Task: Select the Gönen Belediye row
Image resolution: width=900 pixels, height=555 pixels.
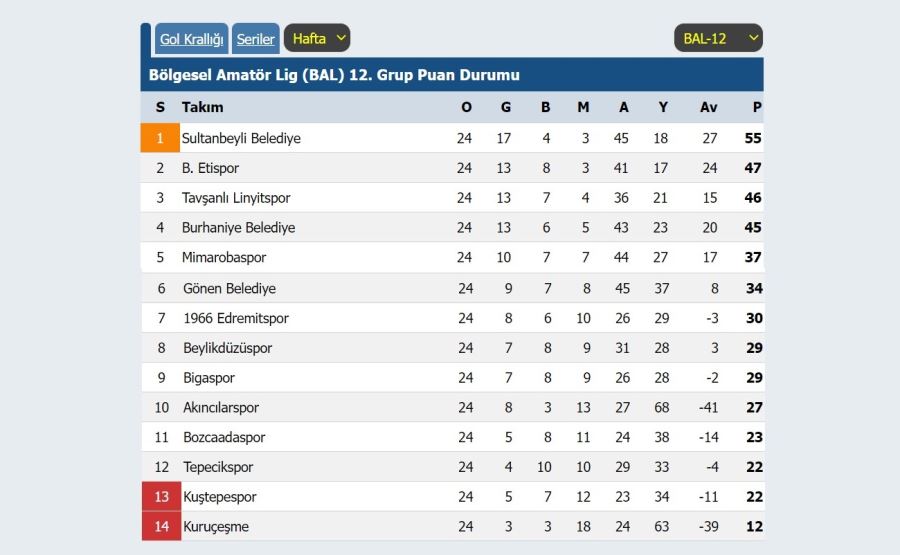Action: 452,288
